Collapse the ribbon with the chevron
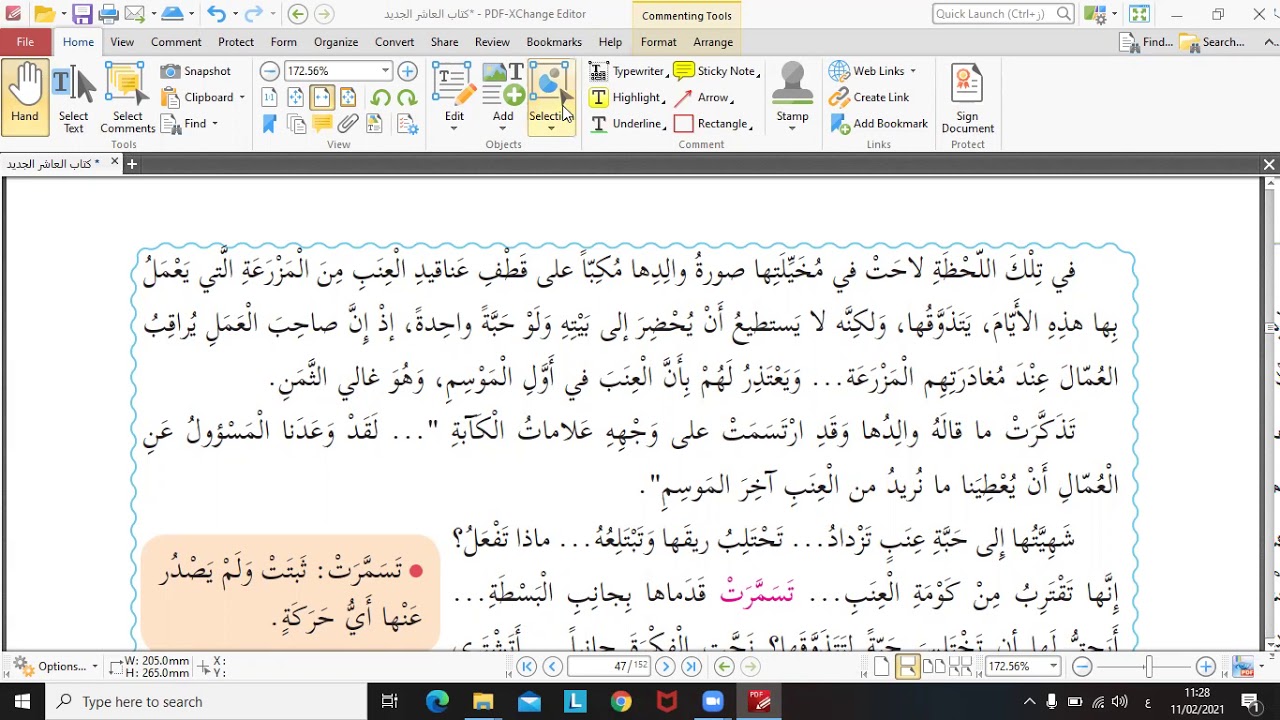This screenshot has height=720, width=1280. [x=1269, y=42]
